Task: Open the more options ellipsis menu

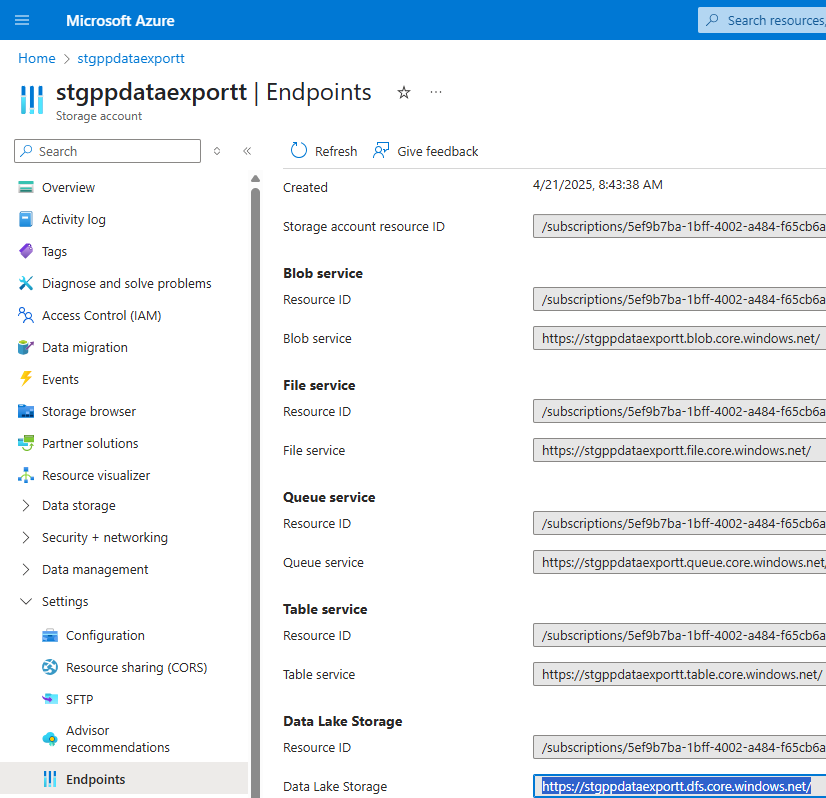Action: [436, 93]
